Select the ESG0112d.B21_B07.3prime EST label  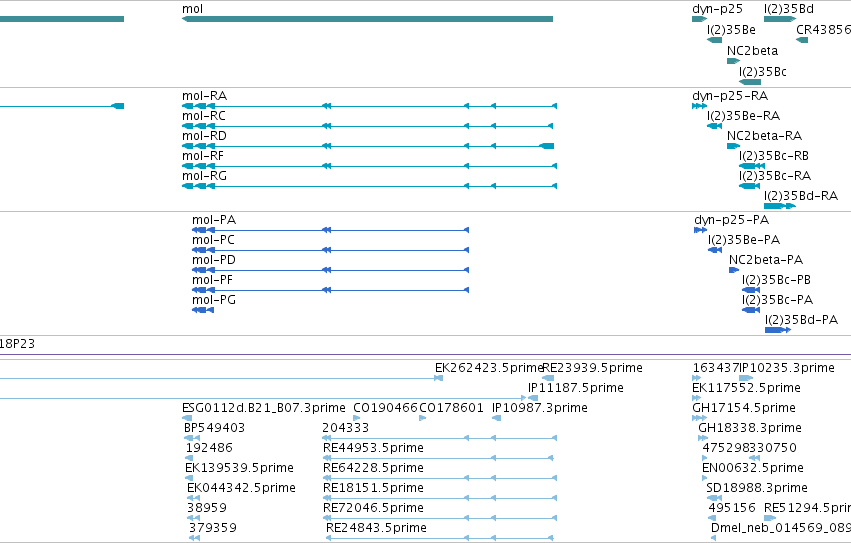(x=264, y=408)
